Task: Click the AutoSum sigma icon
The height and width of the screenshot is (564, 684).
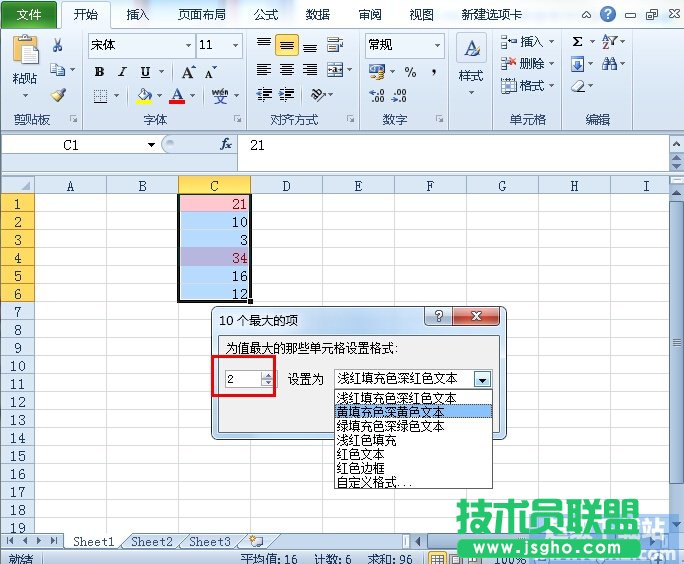Action: [578, 42]
